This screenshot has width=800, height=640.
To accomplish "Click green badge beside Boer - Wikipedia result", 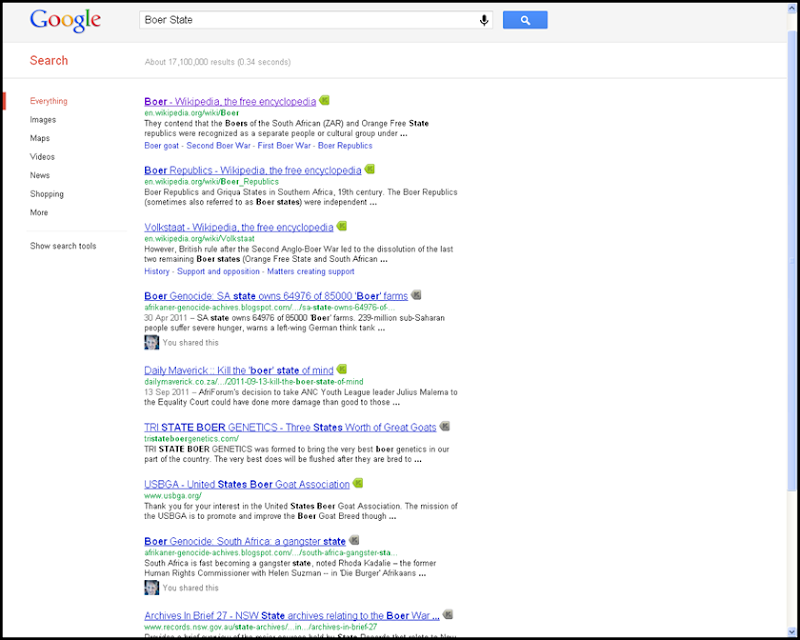I will click(x=324, y=101).
